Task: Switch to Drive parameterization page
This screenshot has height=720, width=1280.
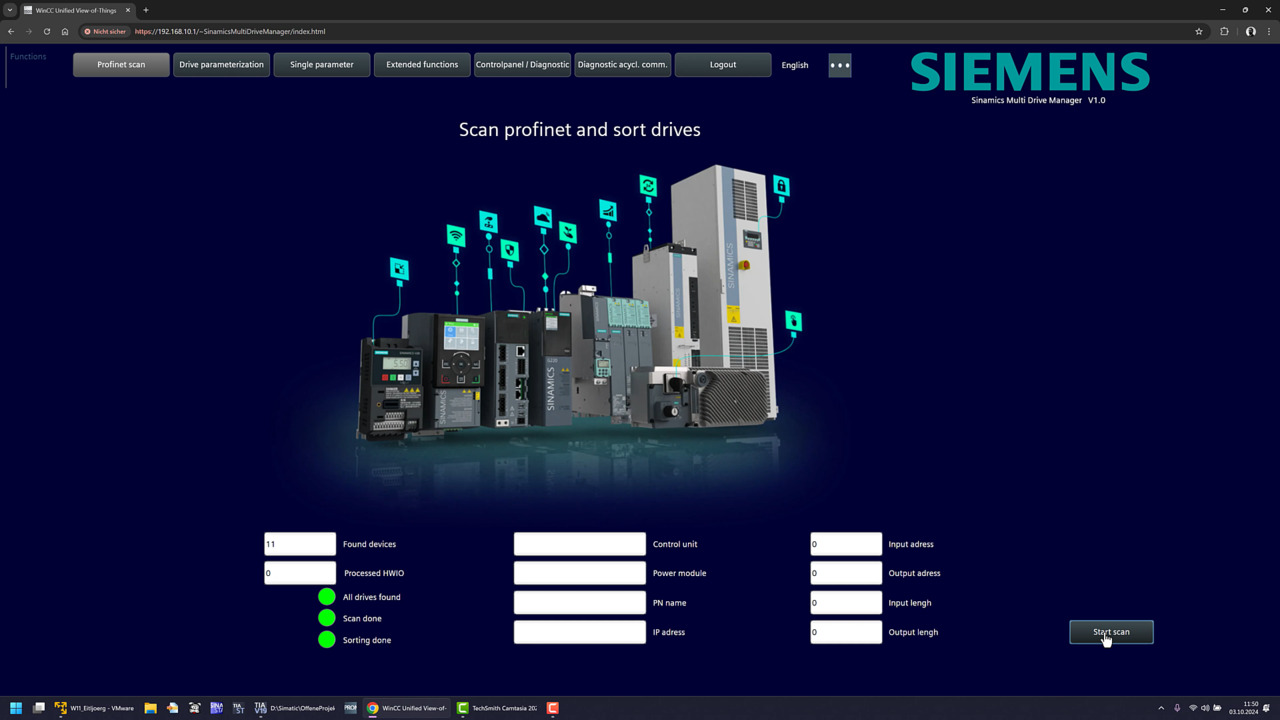Action: 221,65
